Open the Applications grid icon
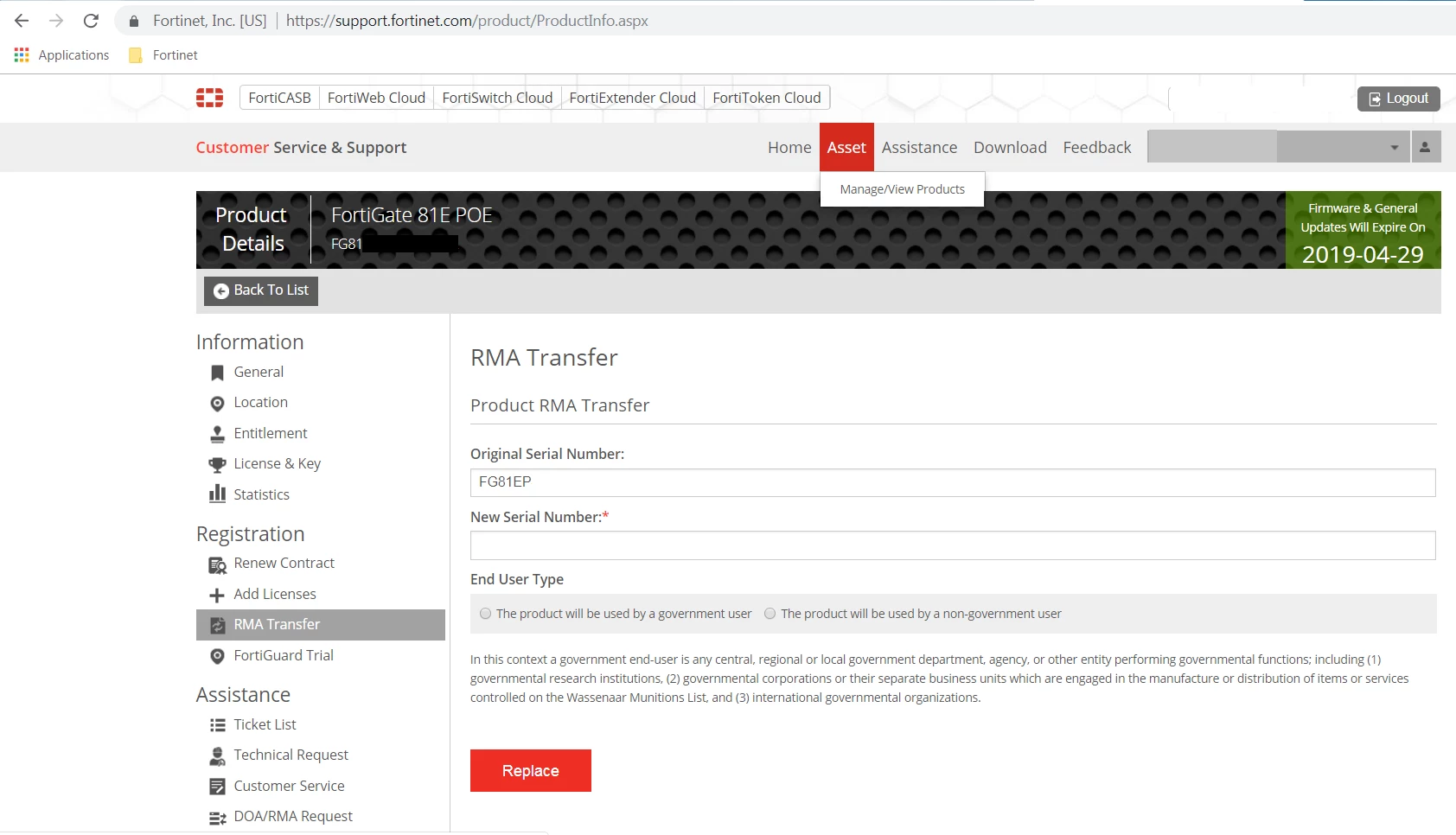This screenshot has height=835, width=1456. 22,54
